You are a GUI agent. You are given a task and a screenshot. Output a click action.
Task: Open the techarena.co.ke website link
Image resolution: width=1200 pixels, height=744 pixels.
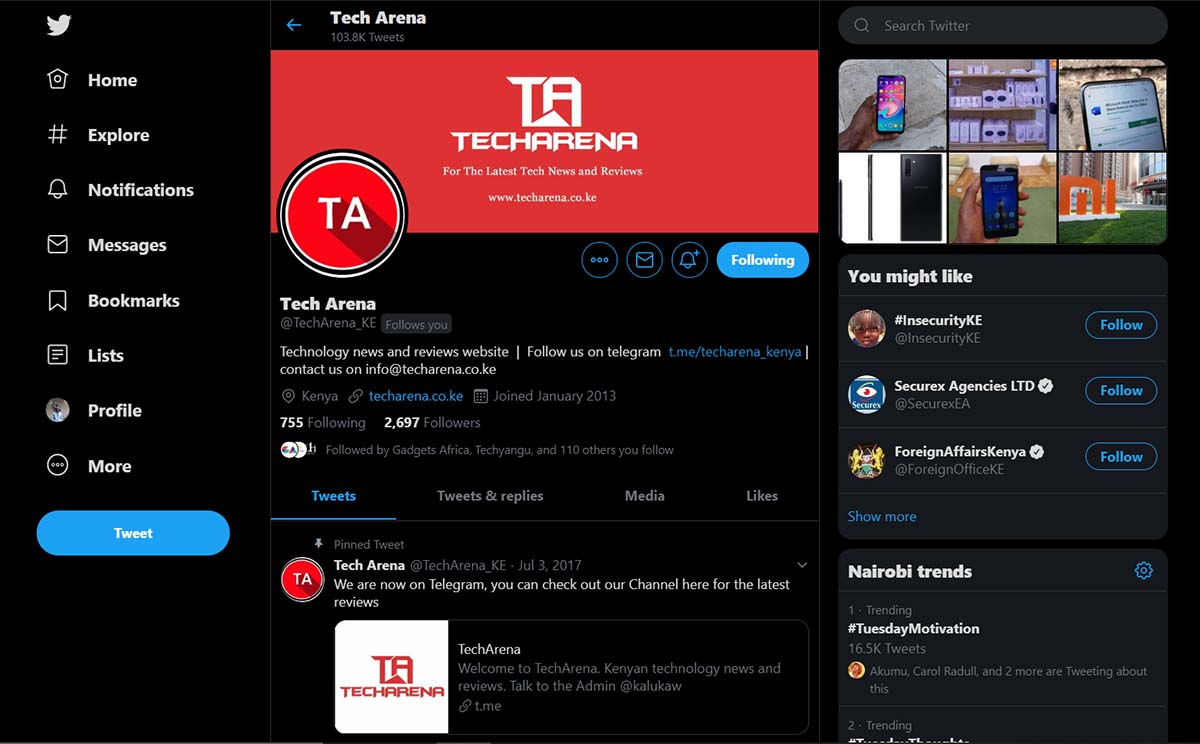[x=415, y=396]
